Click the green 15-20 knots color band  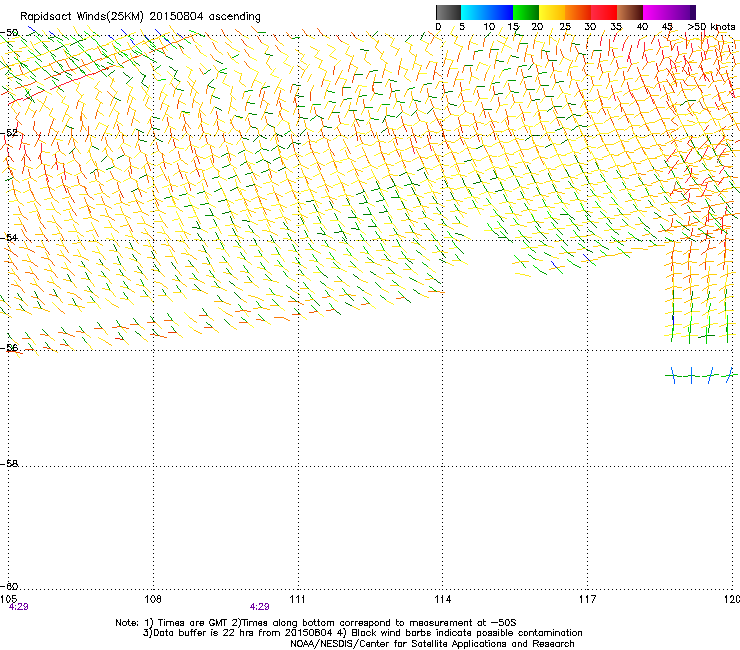point(526,12)
